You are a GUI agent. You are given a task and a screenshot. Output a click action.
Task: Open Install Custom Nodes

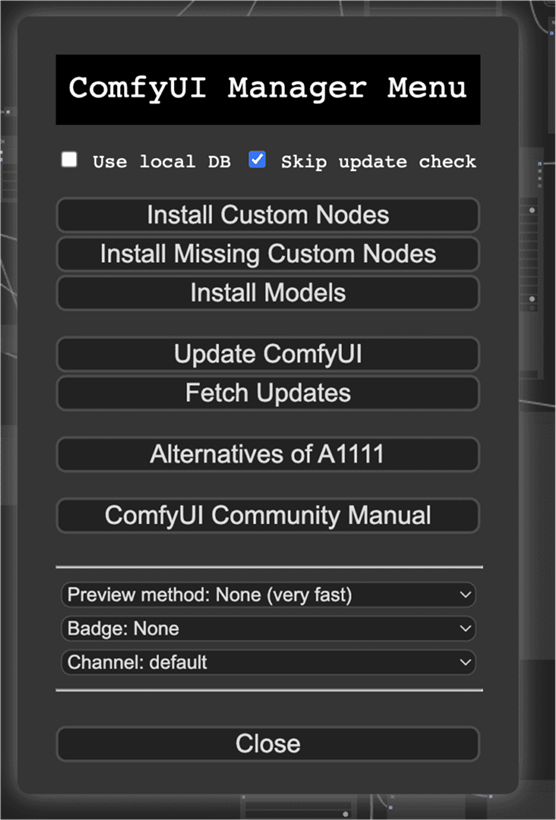(268, 215)
